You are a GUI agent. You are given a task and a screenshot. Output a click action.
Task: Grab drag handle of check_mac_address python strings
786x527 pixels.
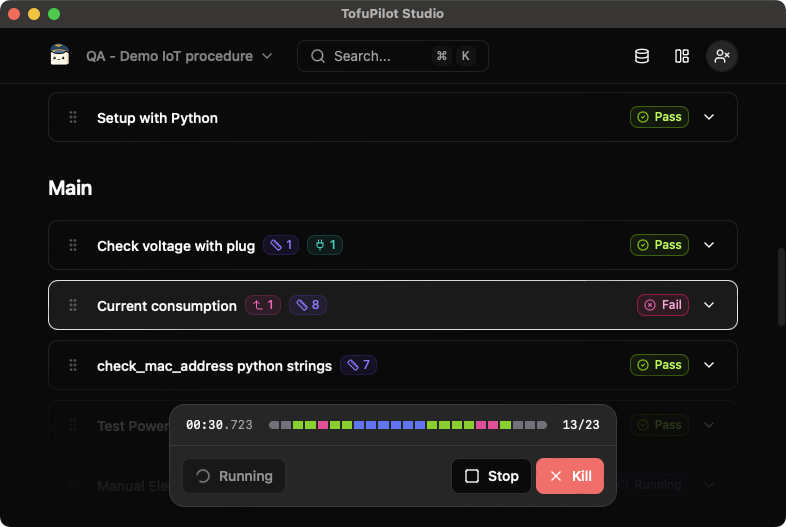pos(73,365)
